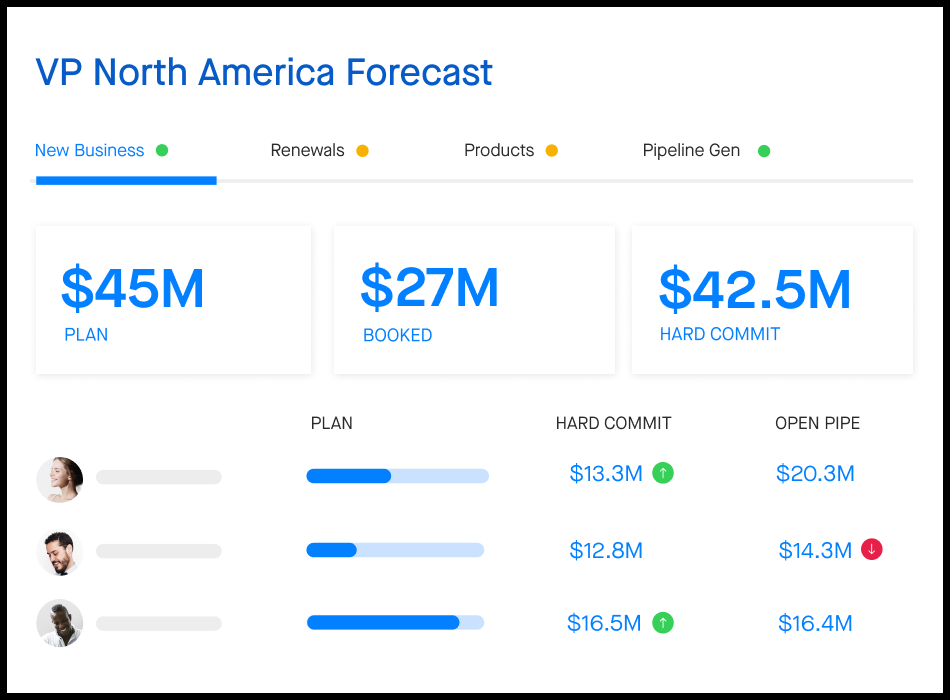Click the name placeholder in the $12.8M row
Viewport: 950px width, 700px height.
pyautogui.click(x=159, y=551)
